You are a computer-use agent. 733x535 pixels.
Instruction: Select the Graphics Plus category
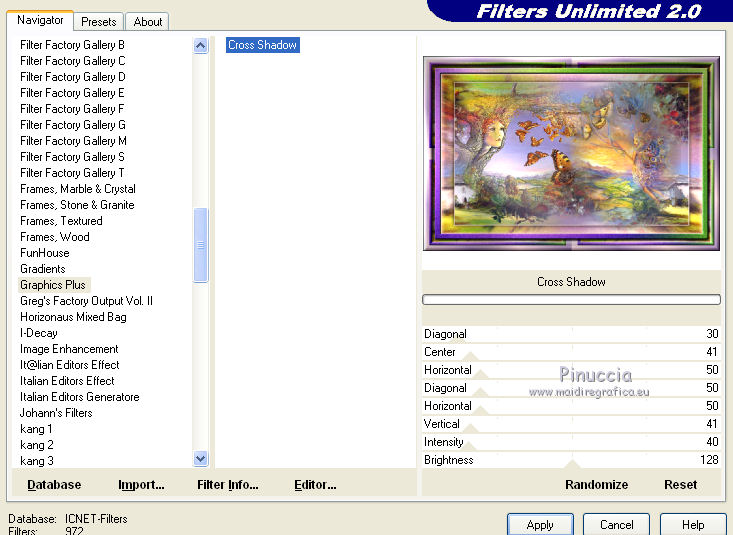53,285
